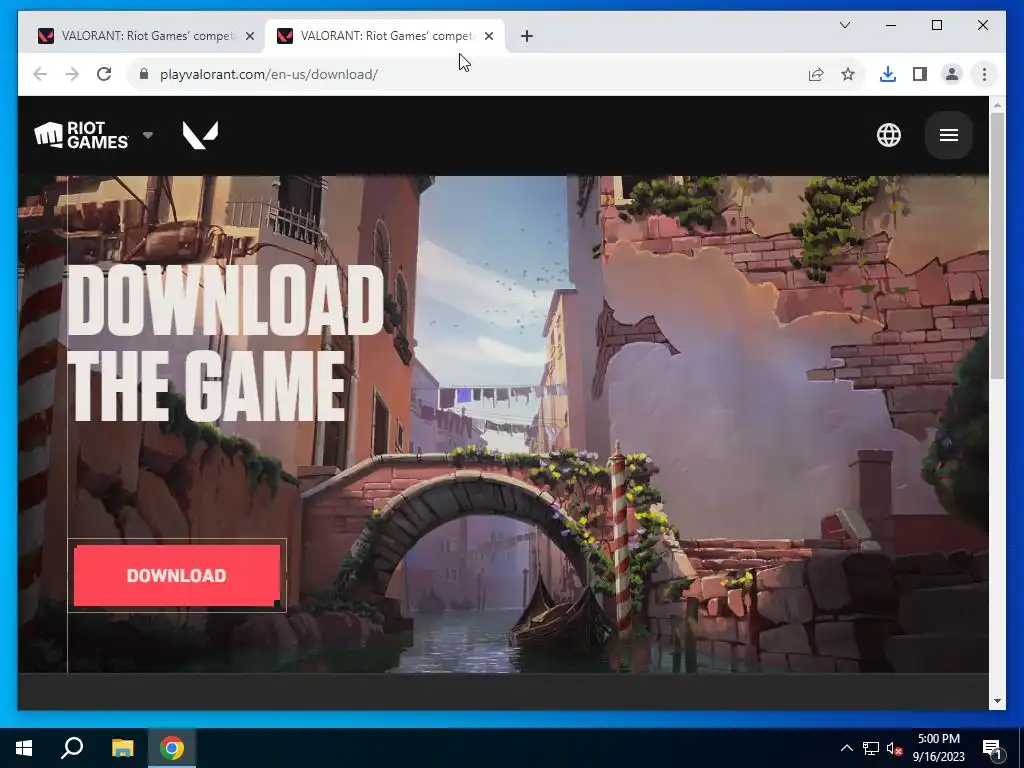1024x768 pixels.
Task: Click the page scrollbar thumb
Action: pos(997,245)
